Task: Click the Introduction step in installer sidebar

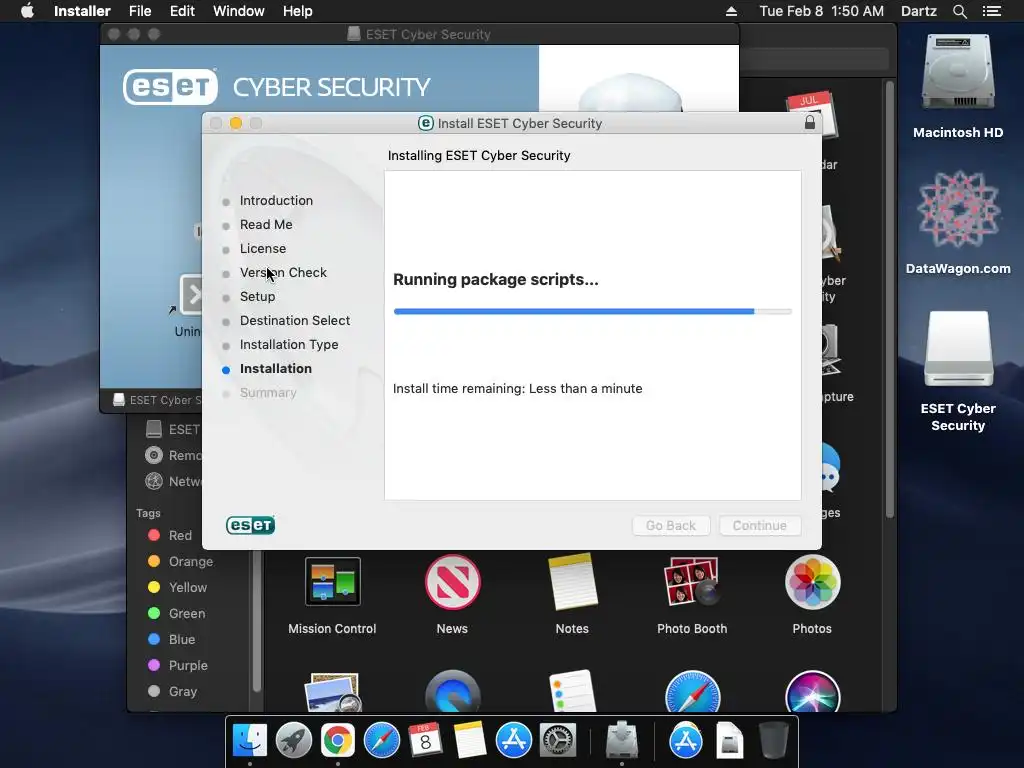Action: pyautogui.click(x=276, y=200)
